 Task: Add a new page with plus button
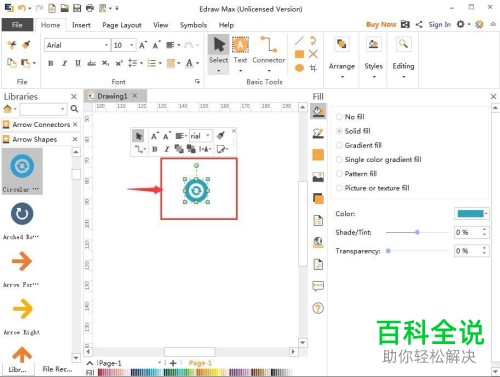pyautogui.click(x=173, y=363)
